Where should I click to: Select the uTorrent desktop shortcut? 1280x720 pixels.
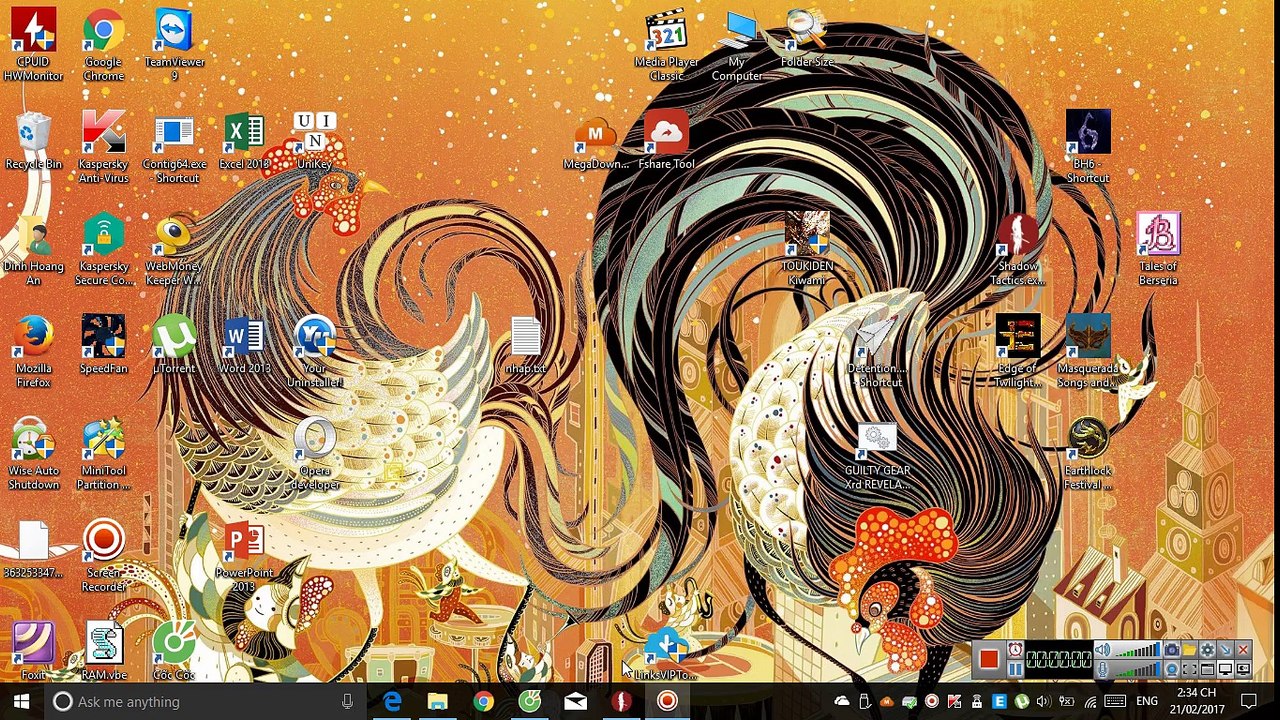[x=174, y=345]
